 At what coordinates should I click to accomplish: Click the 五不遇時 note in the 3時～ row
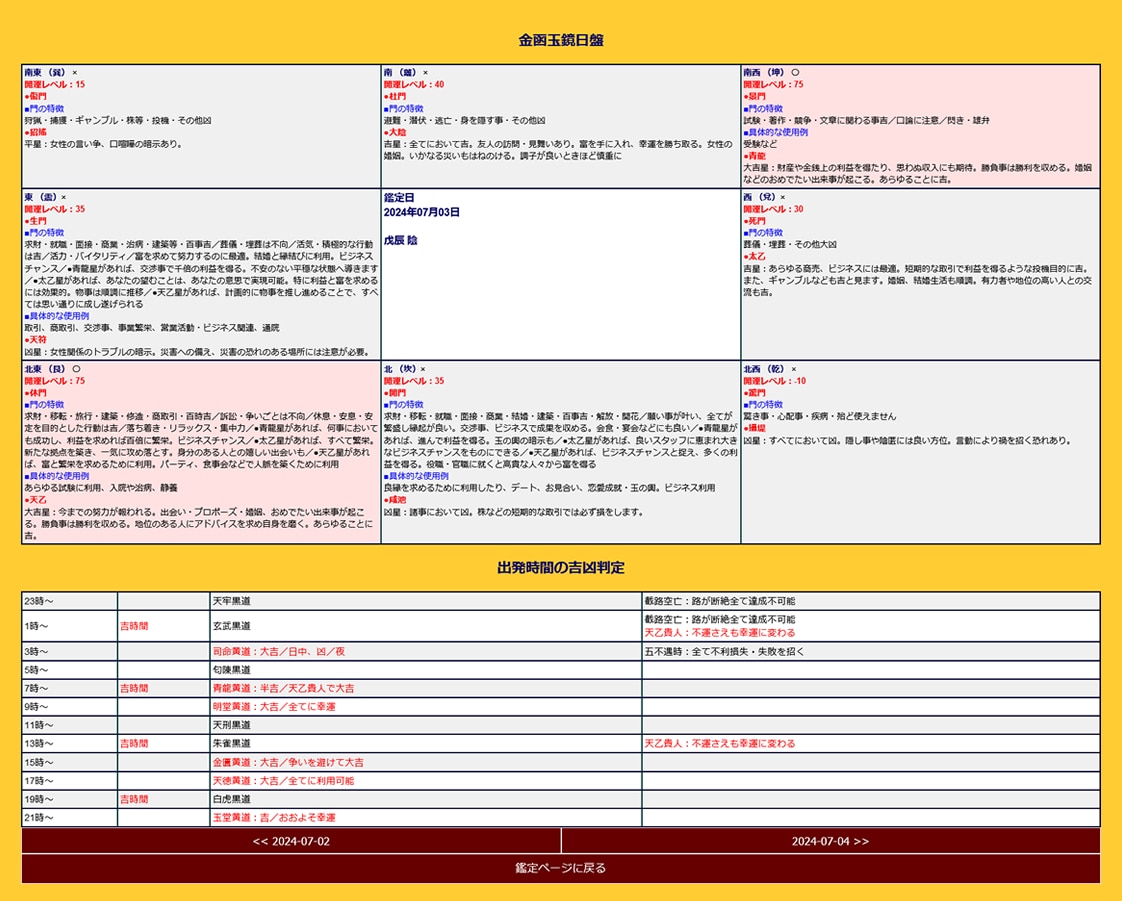(x=724, y=652)
